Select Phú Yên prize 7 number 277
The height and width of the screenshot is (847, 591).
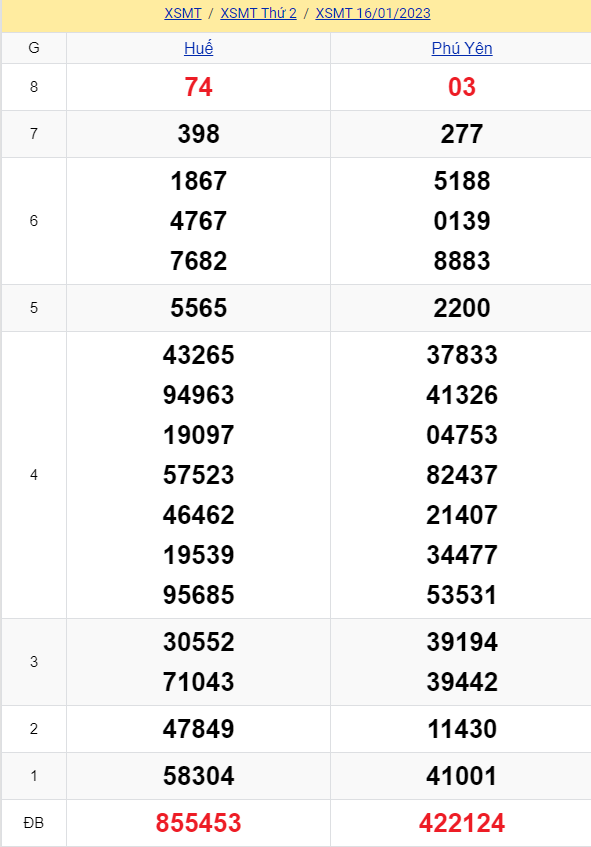tap(462, 134)
